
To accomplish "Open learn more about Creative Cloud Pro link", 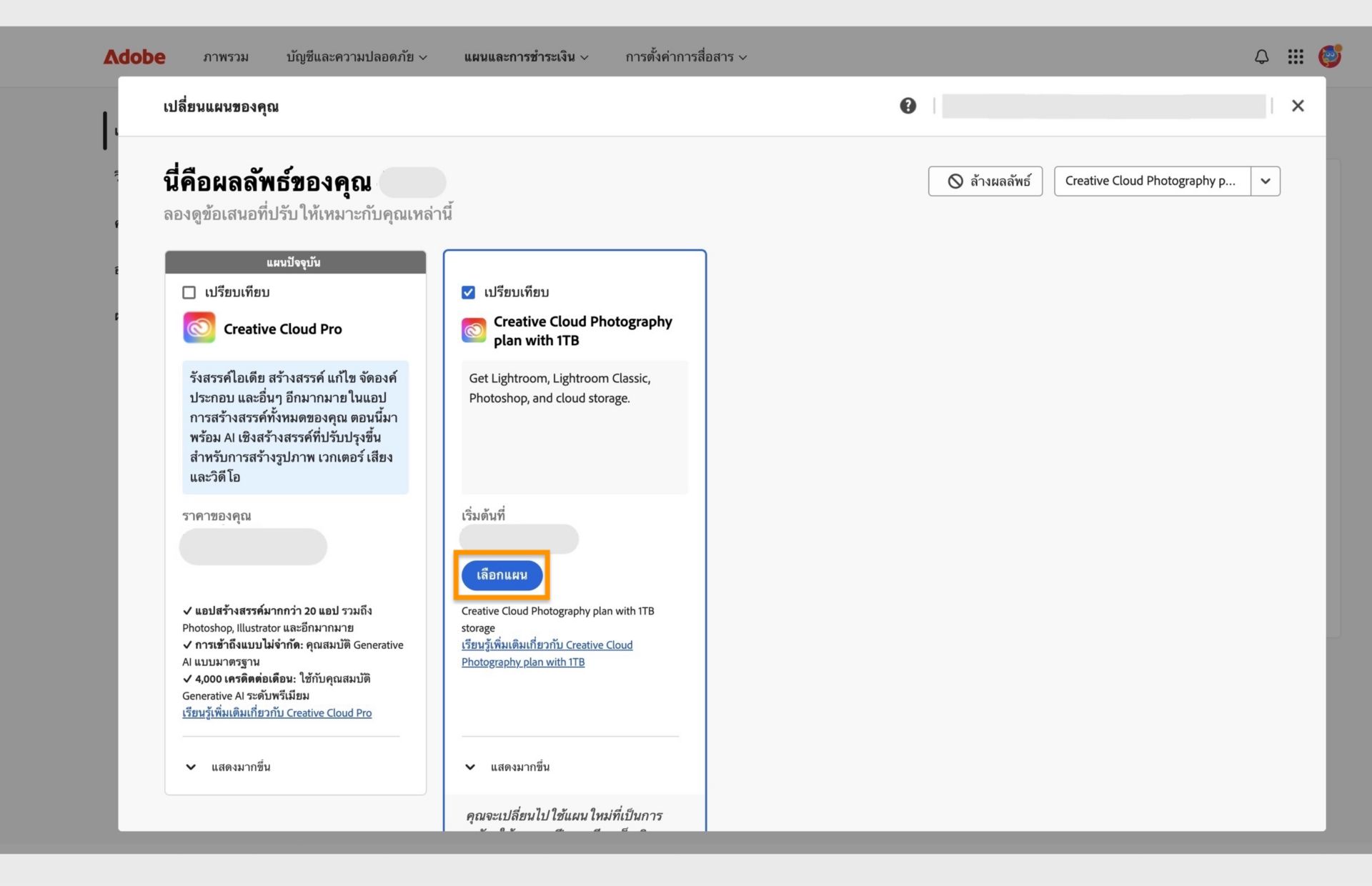I will [277, 712].
